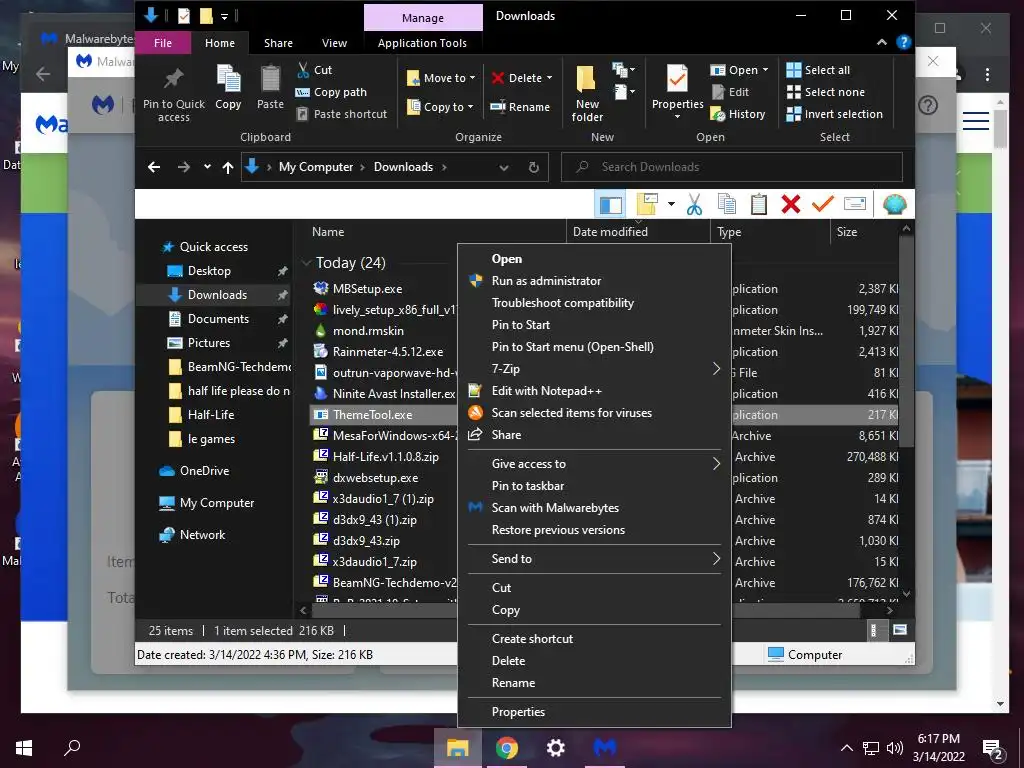The height and width of the screenshot is (768, 1024).
Task: Toggle the preview pane toolbar icon
Action: (611, 204)
